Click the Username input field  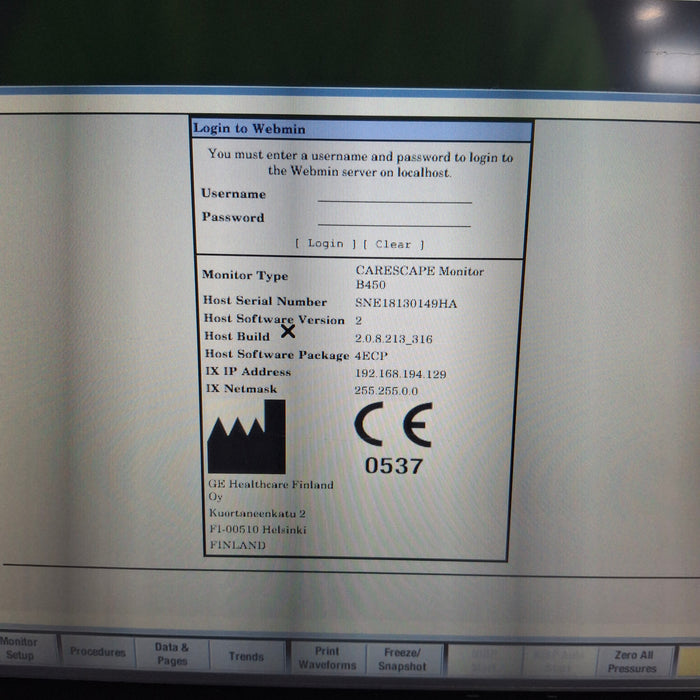[x=394, y=195]
